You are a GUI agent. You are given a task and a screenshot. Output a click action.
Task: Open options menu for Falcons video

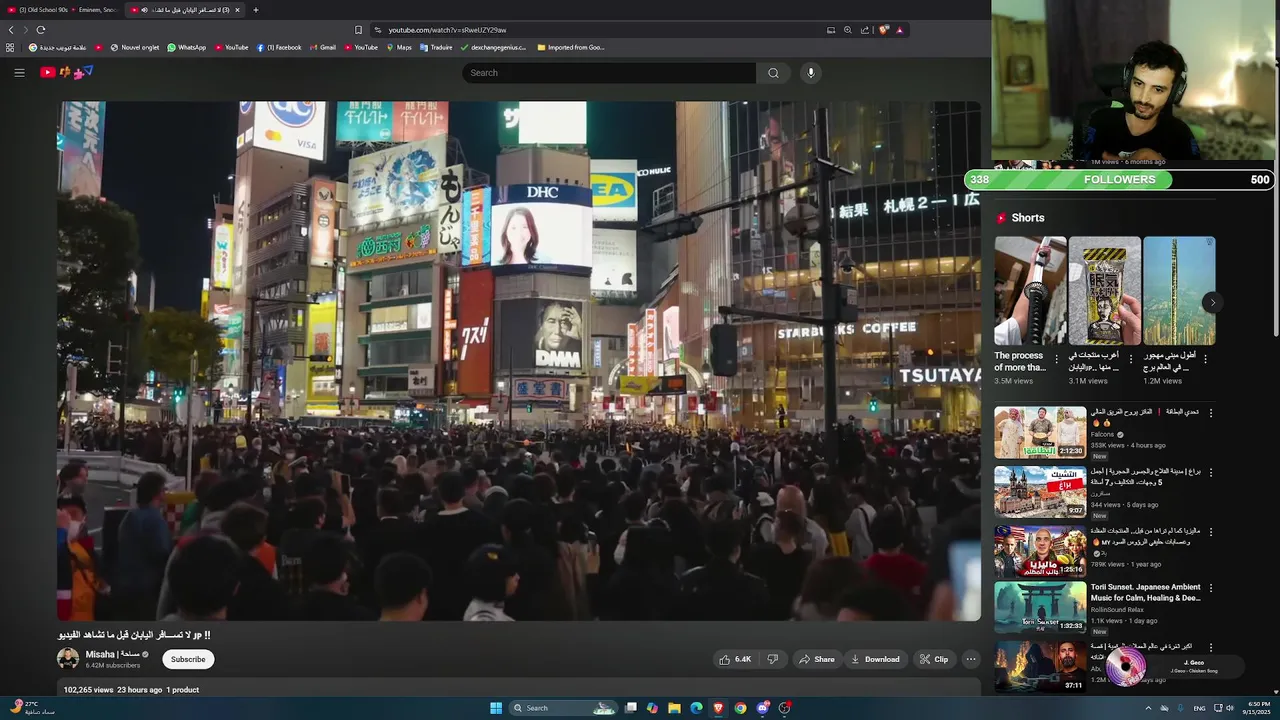coord(1210,412)
